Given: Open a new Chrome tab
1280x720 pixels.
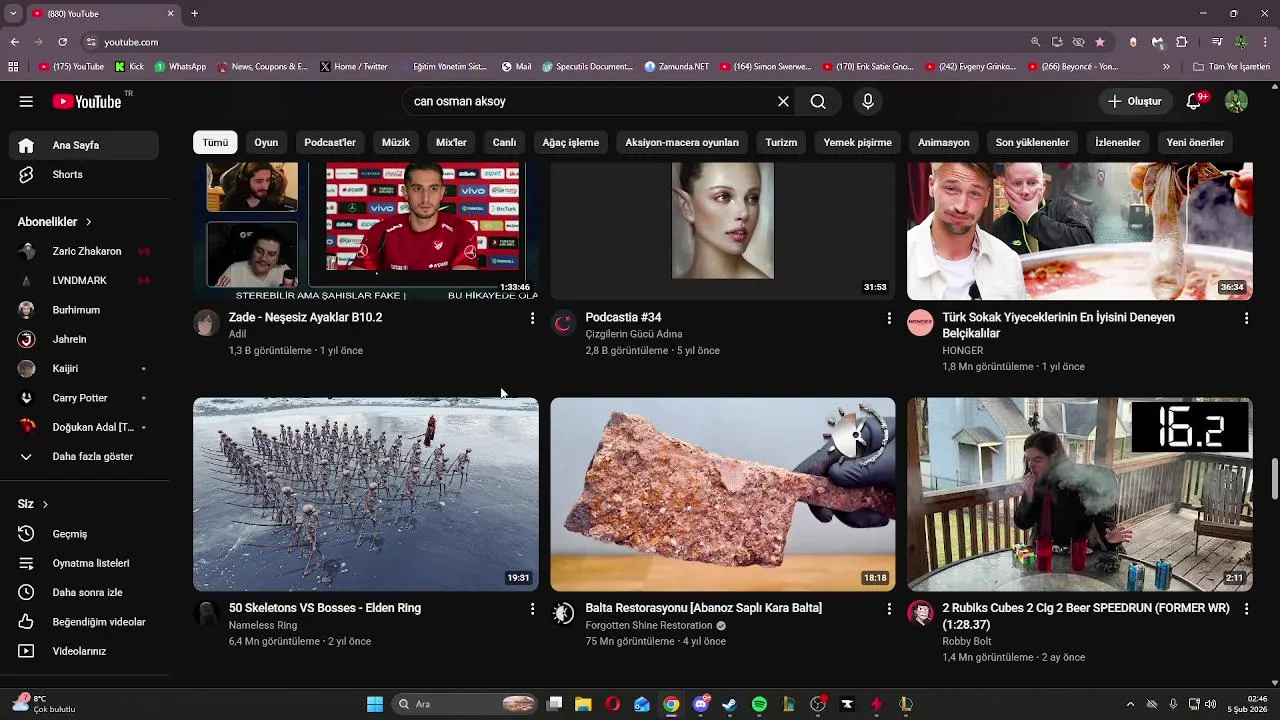Looking at the screenshot, I should click(194, 13).
